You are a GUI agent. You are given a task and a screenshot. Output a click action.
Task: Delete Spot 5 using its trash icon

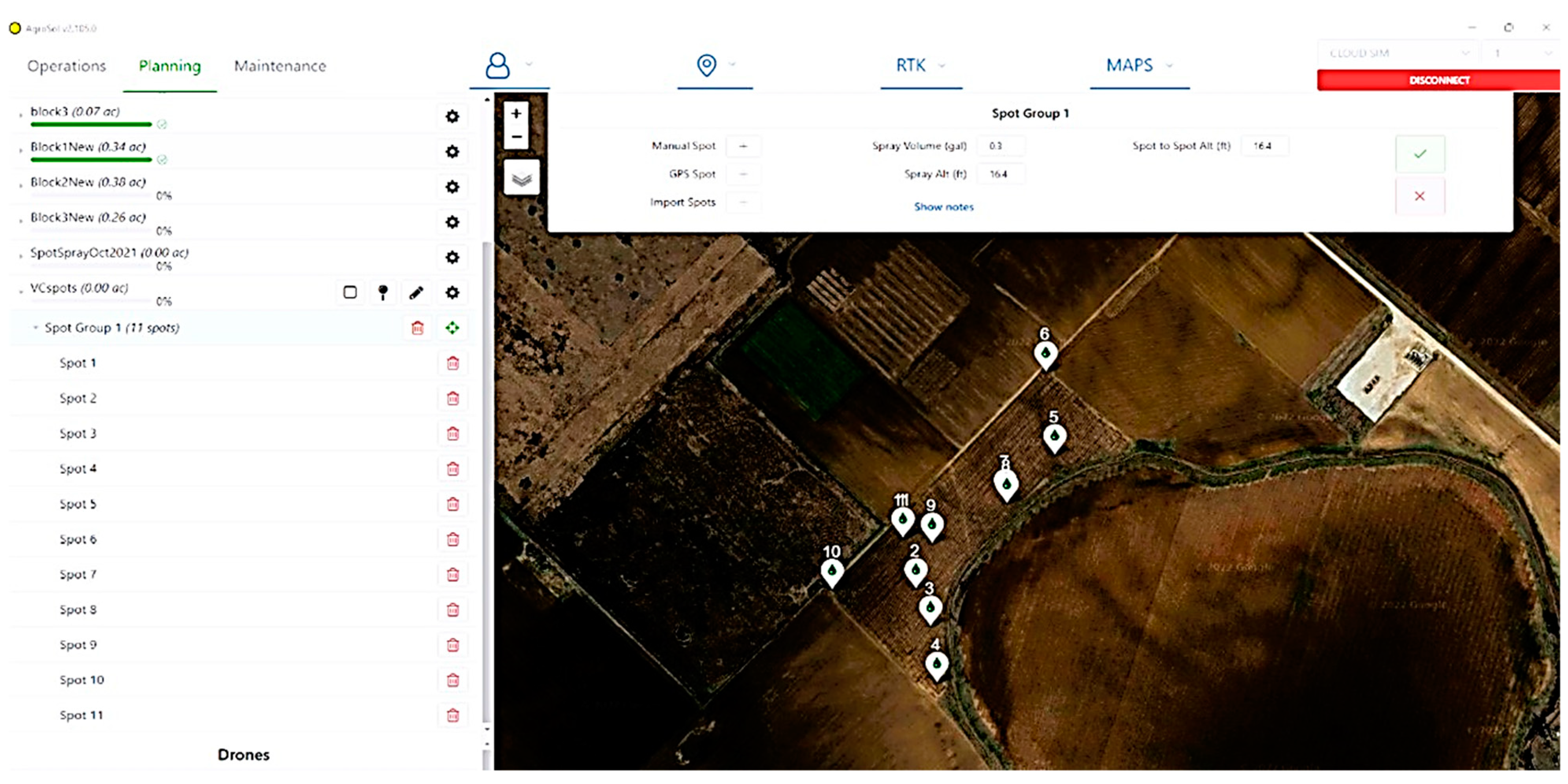452,504
